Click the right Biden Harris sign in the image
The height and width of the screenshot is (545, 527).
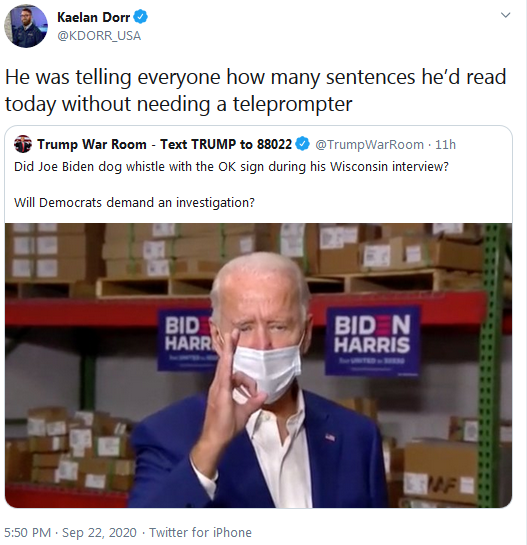372,341
